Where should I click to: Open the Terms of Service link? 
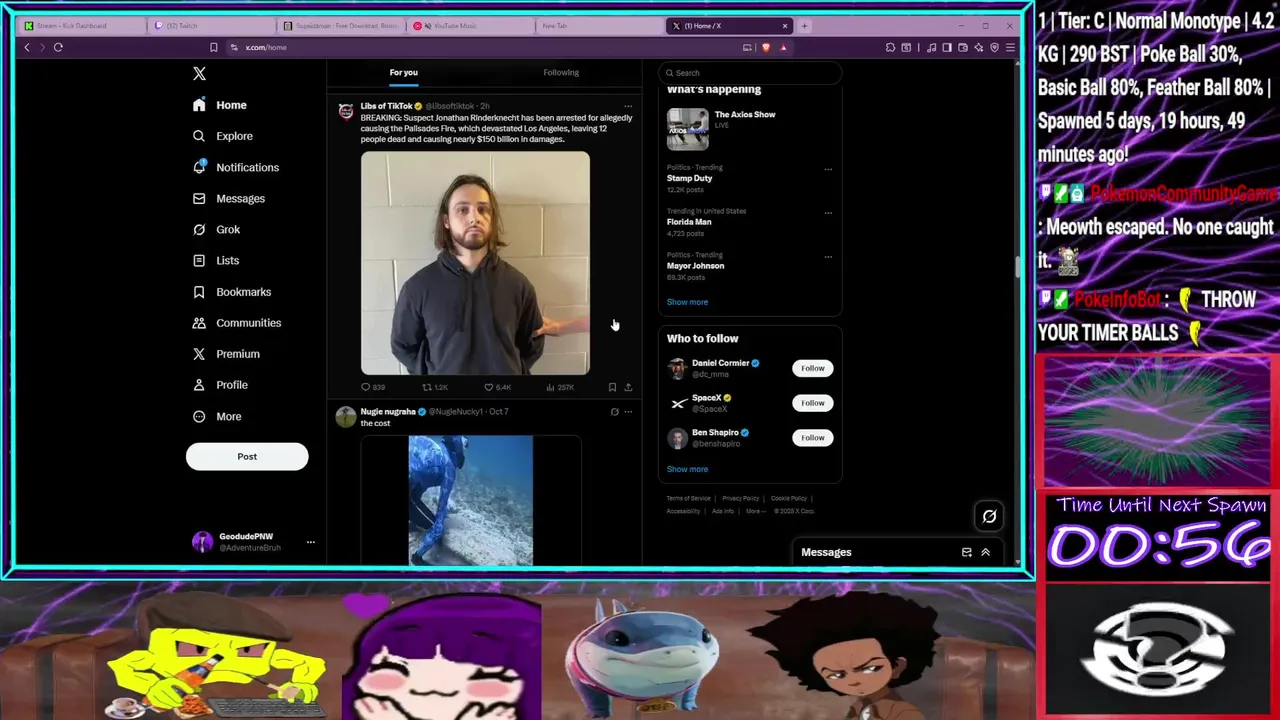tap(689, 498)
